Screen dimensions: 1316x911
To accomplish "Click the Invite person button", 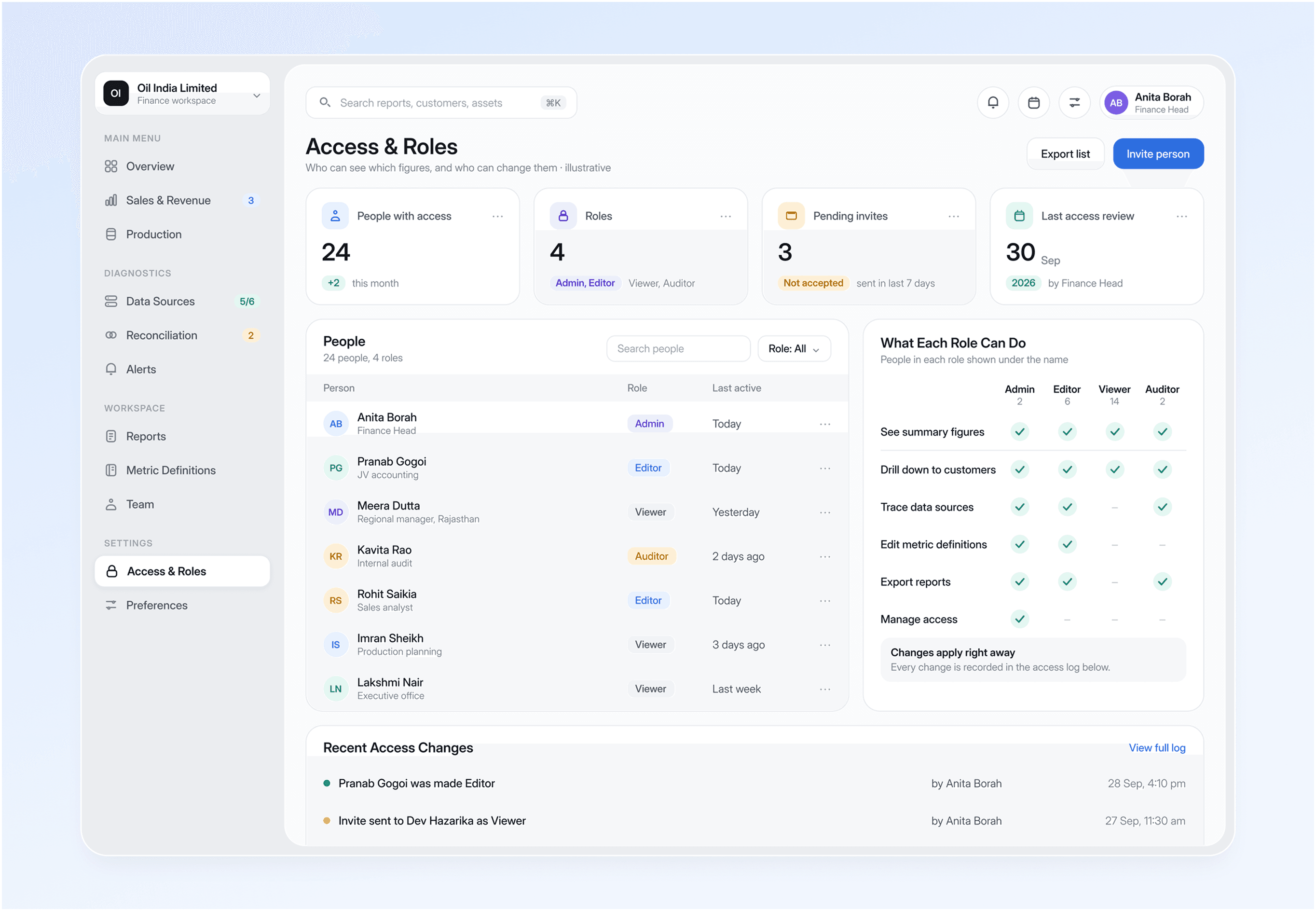I will tap(1157, 154).
